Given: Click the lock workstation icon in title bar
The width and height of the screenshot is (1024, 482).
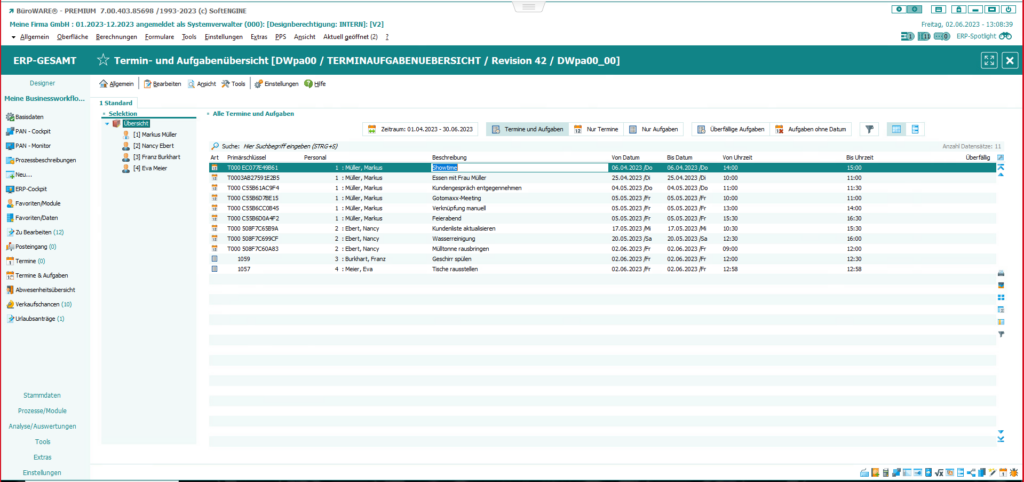Looking at the screenshot, I should pyautogui.click(x=959, y=9).
